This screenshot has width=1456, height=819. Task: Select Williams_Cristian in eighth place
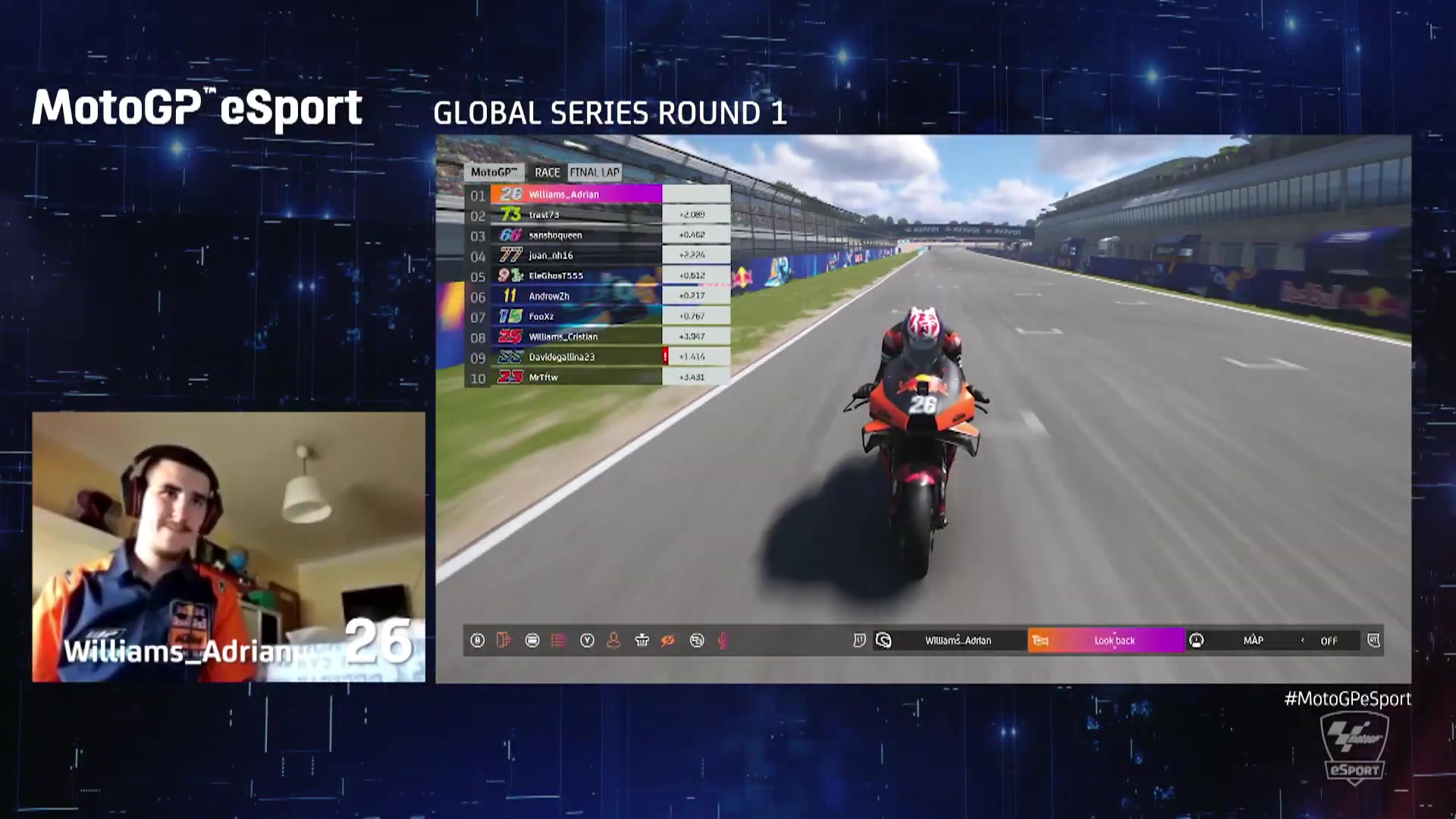click(598, 337)
